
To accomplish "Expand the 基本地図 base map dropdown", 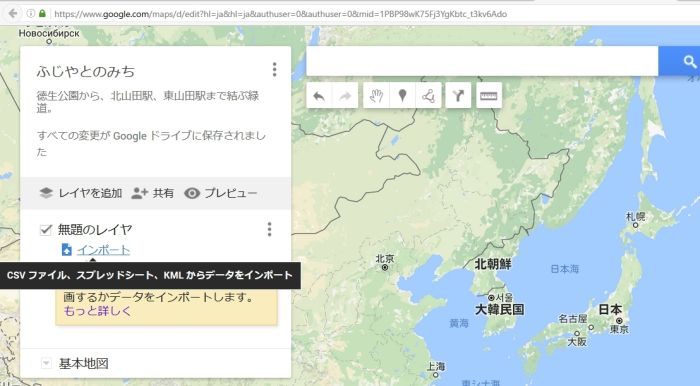I will [x=46, y=363].
